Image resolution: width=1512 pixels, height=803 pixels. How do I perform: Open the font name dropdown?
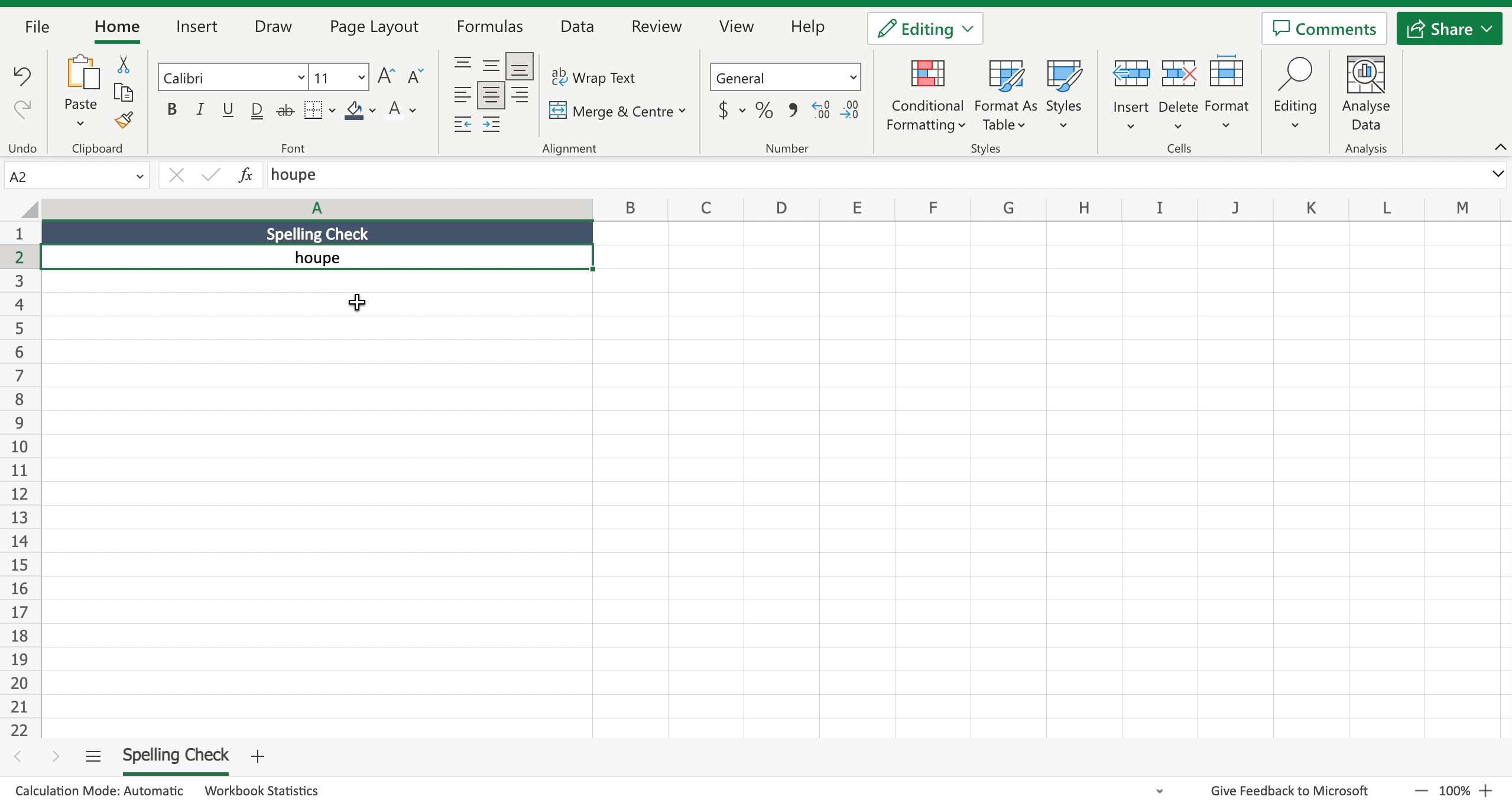click(x=300, y=77)
